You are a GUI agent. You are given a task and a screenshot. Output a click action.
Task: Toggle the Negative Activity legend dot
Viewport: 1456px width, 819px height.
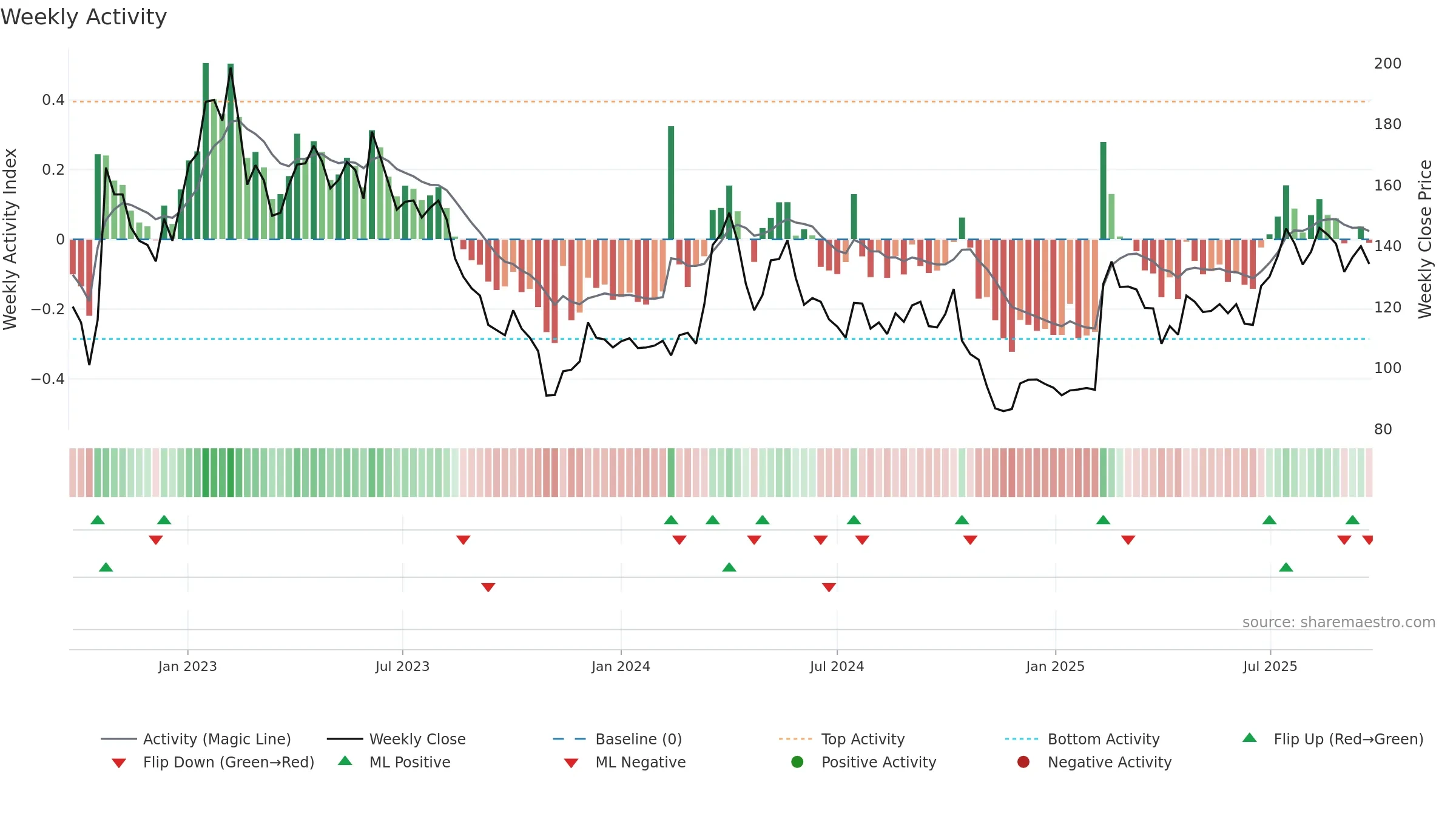1023,762
